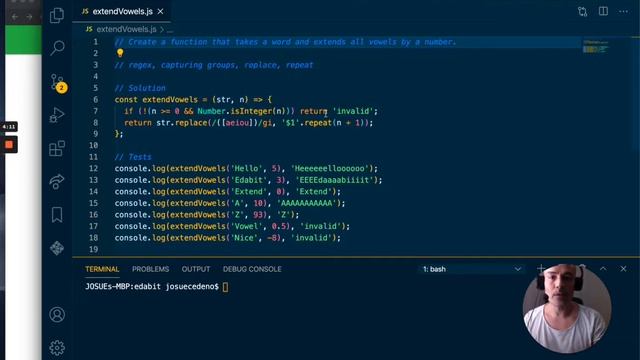640x360 pixels.
Task: Click the lightbulb code action on line 2
Action: (120, 53)
